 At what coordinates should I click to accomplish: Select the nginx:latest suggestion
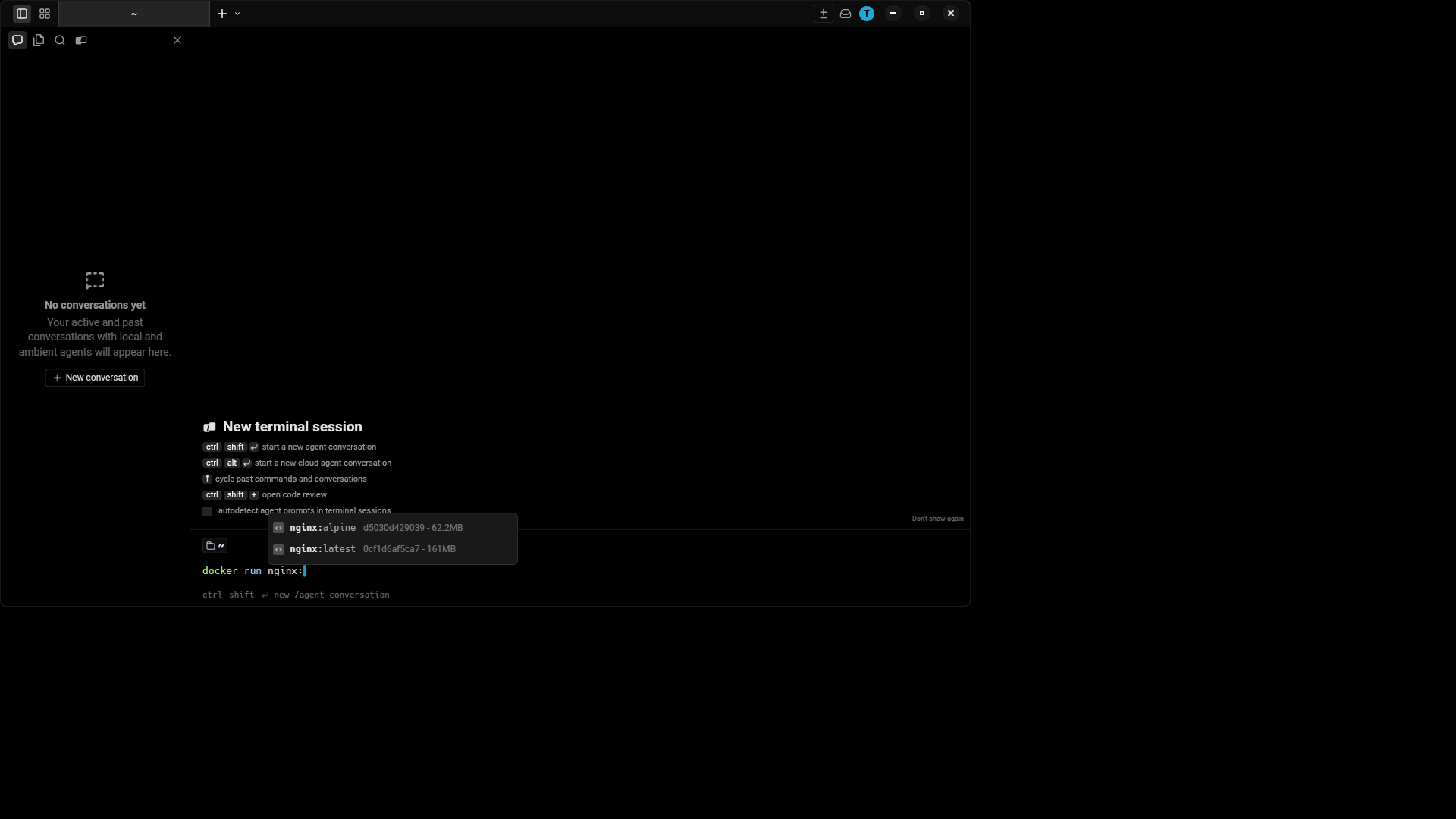[x=393, y=549]
